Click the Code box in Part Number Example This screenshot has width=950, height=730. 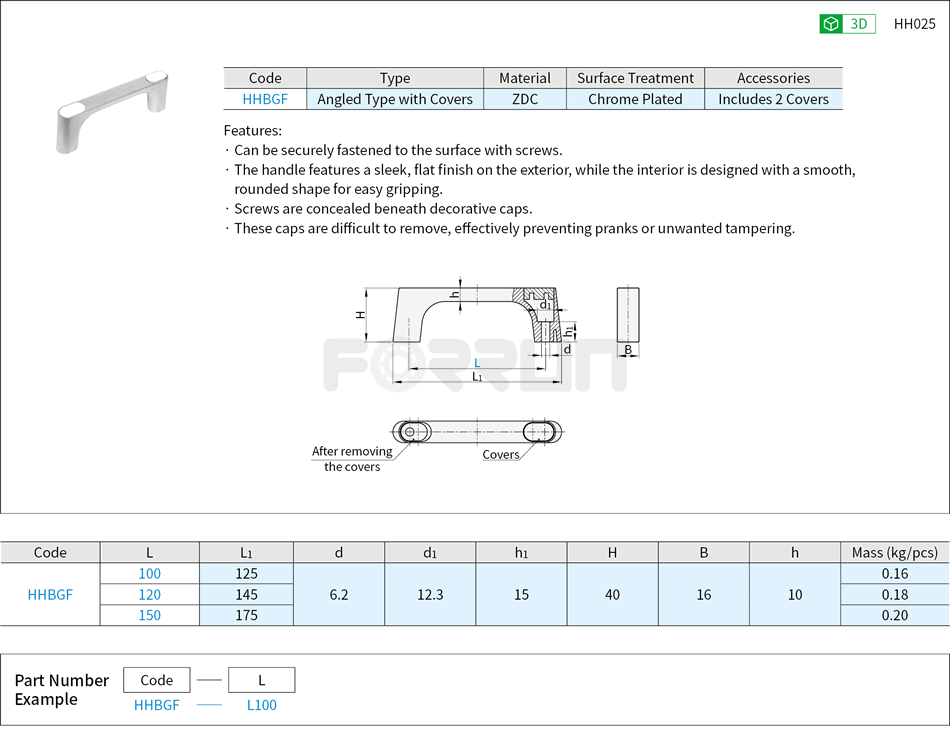156,679
